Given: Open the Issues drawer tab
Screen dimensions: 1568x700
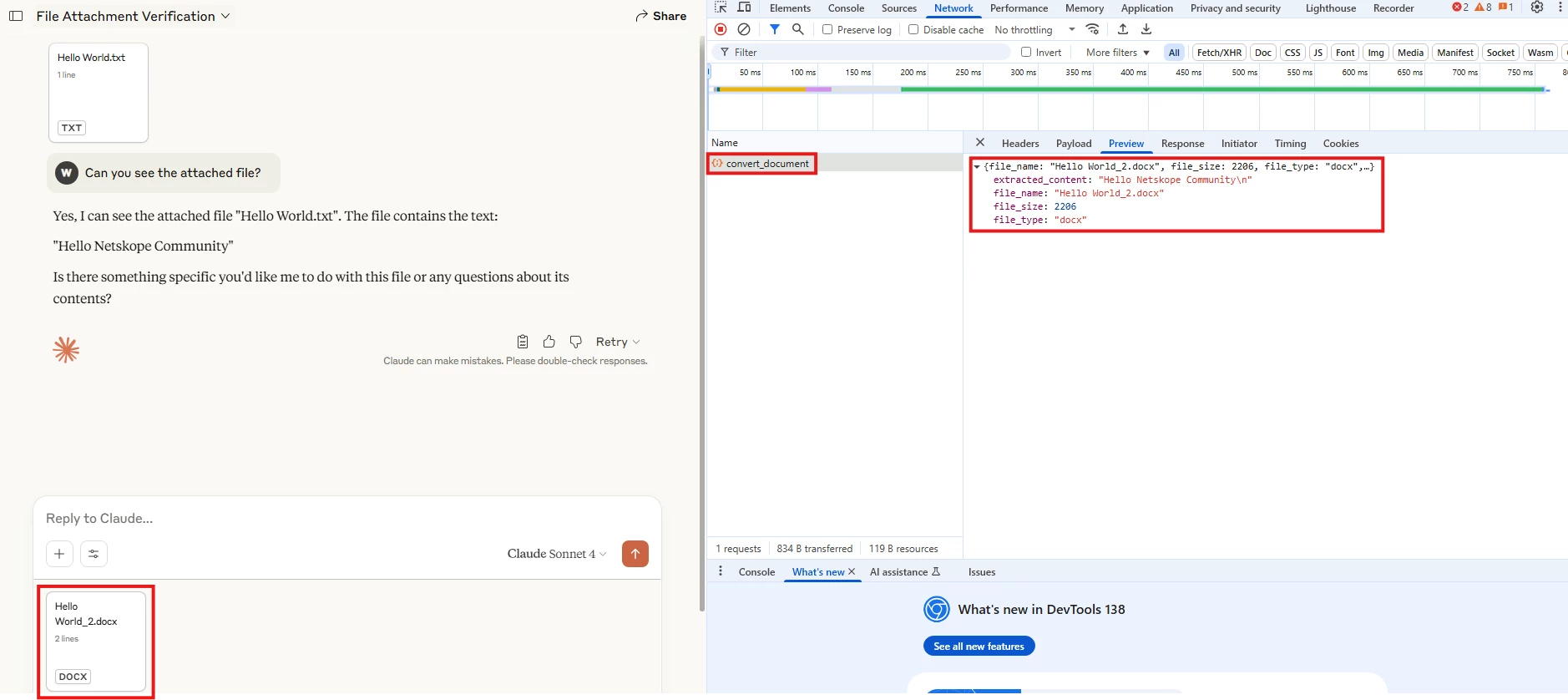Looking at the screenshot, I should tap(982, 572).
